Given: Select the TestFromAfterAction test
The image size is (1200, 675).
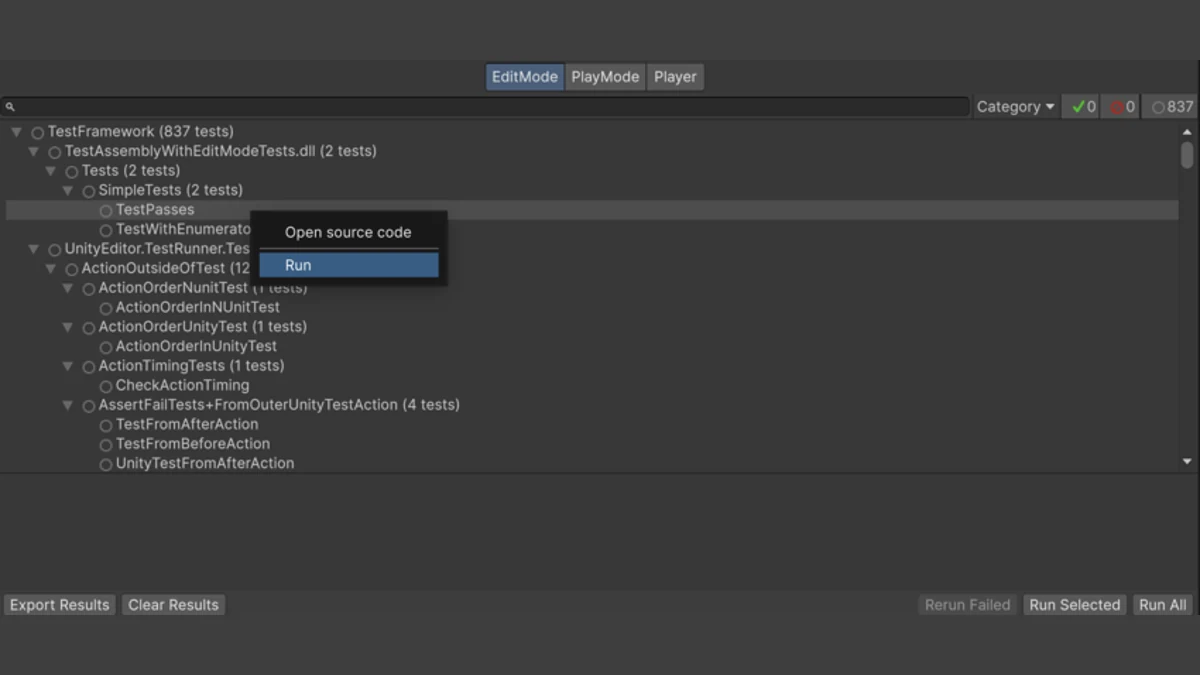Looking at the screenshot, I should pyautogui.click(x=187, y=424).
